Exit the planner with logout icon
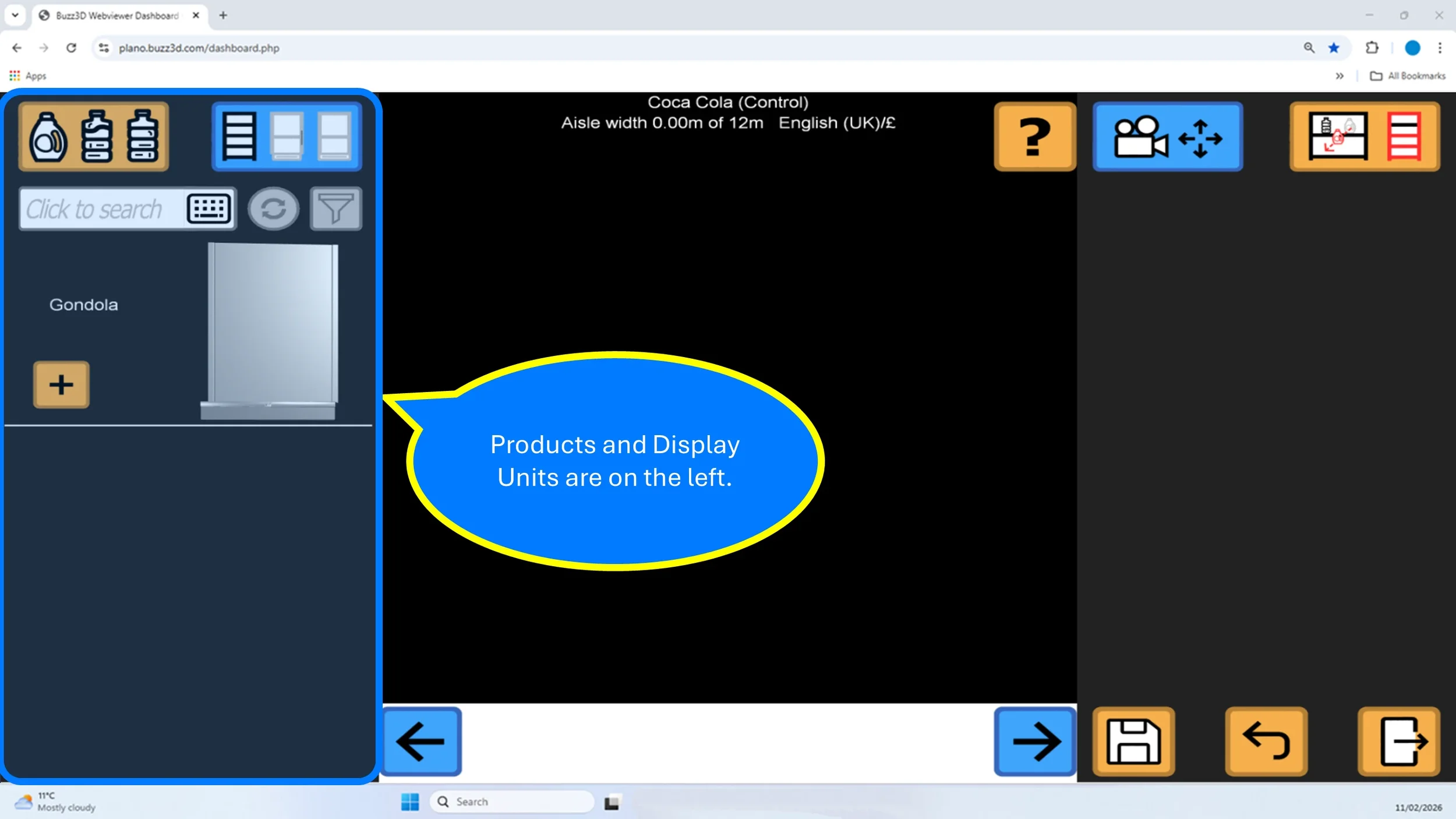Image resolution: width=1456 pixels, height=819 pixels. pyautogui.click(x=1398, y=741)
